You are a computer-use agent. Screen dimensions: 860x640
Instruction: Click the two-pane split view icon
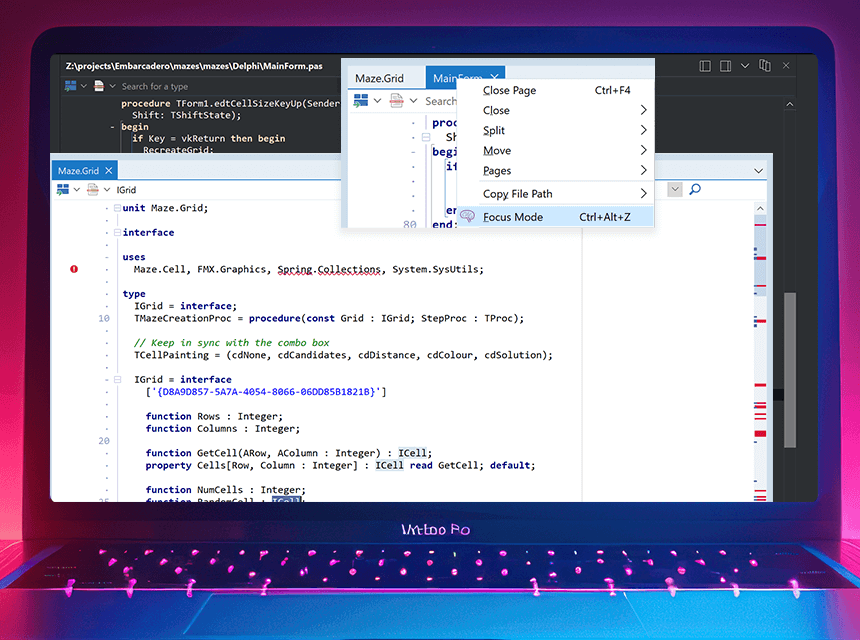click(x=705, y=65)
